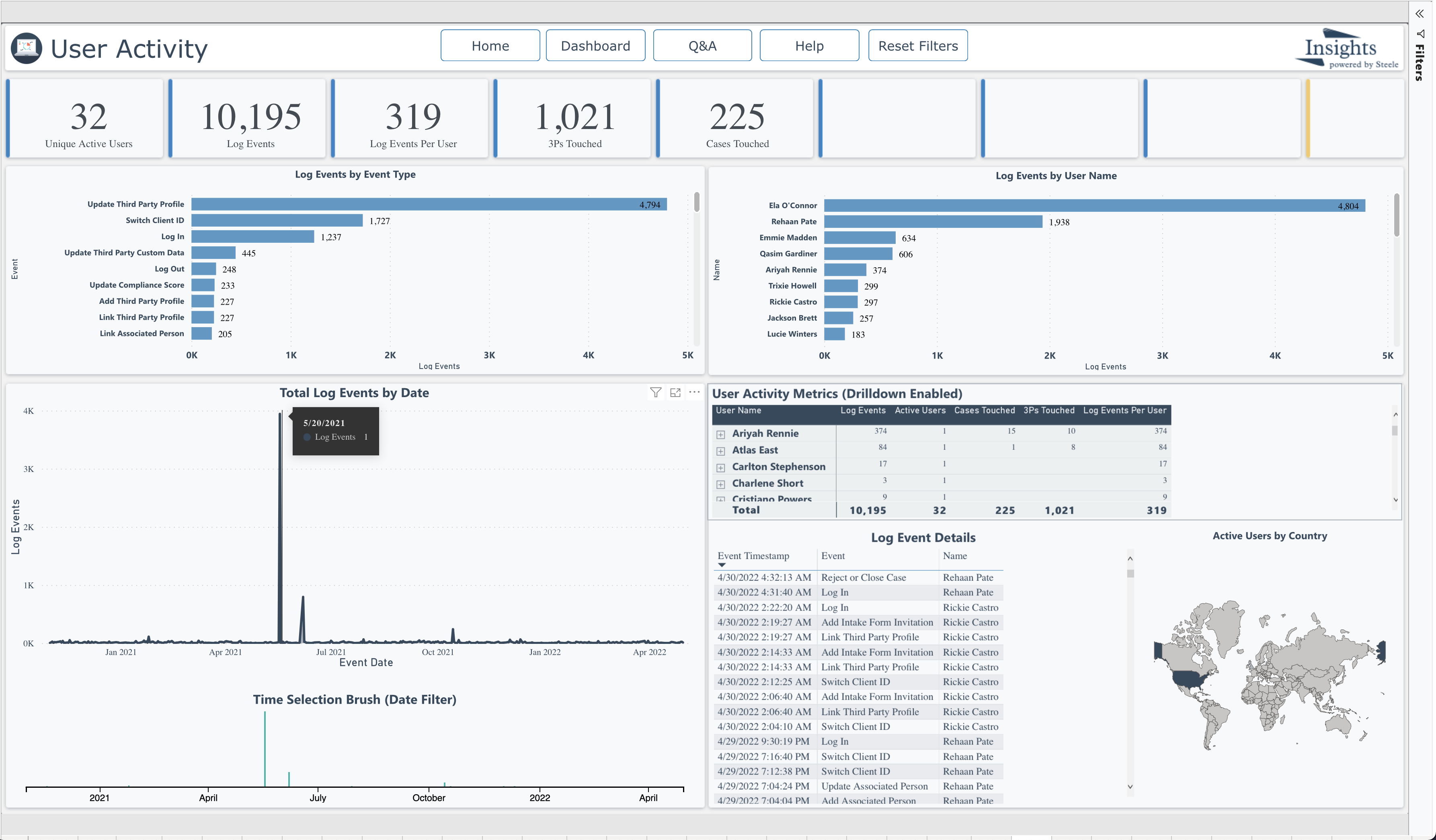
Task: Click the Event Timestamp sort arrow
Action: click(x=722, y=565)
